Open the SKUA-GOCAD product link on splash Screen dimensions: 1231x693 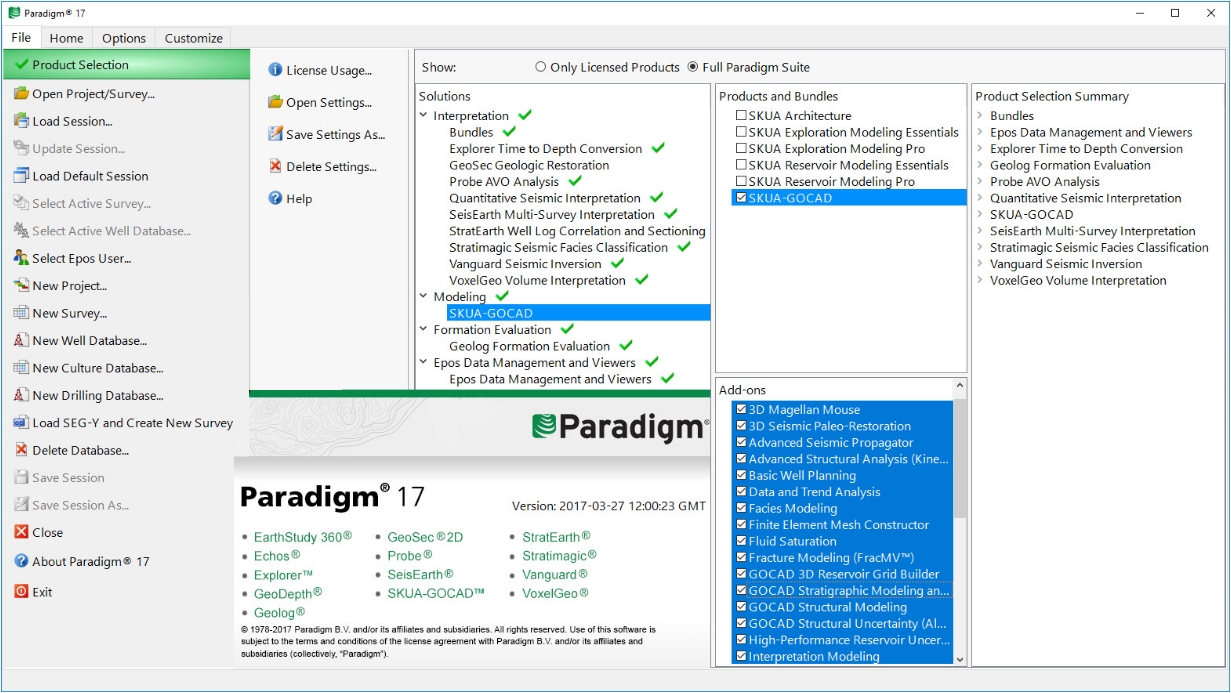pyautogui.click(x=436, y=593)
